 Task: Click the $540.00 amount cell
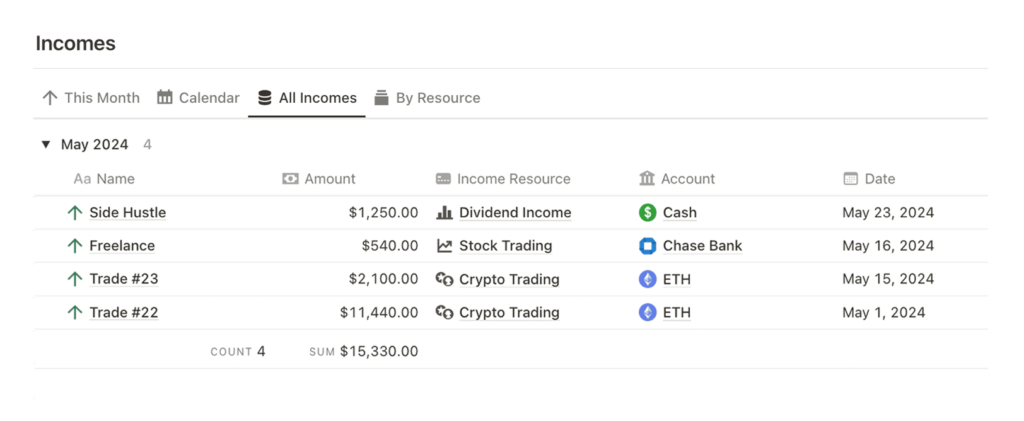point(390,246)
